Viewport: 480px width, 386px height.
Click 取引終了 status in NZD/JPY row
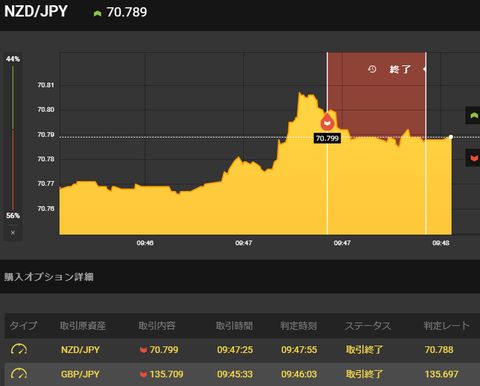[364, 350]
